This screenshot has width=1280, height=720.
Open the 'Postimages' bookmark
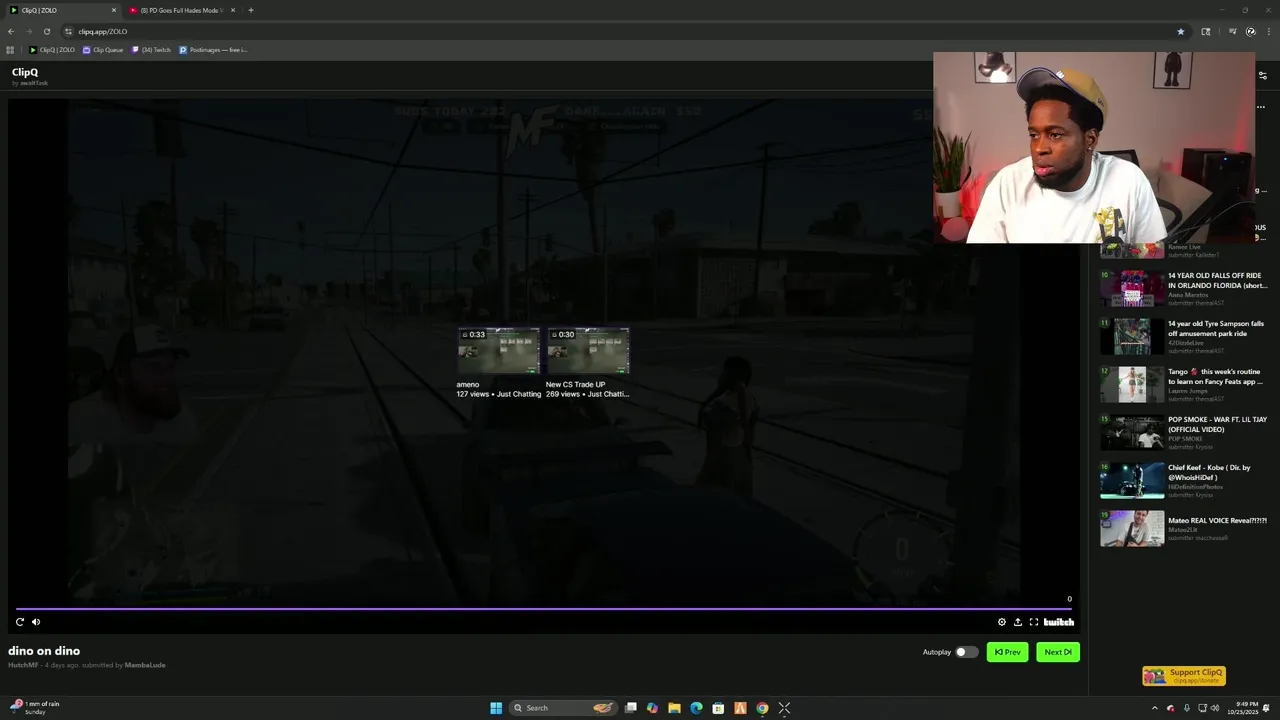(x=213, y=50)
